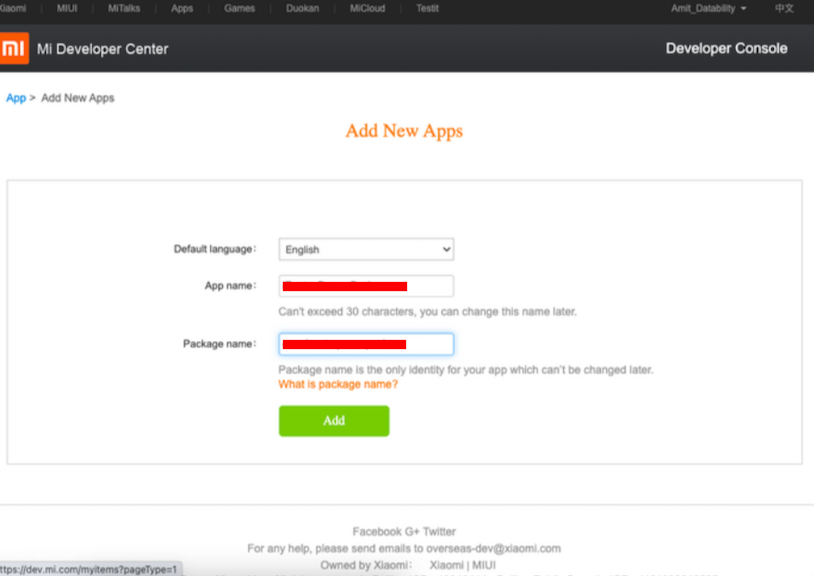Click the Mi logo icon
The height and width of the screenshot is (576, 814).
13,48
